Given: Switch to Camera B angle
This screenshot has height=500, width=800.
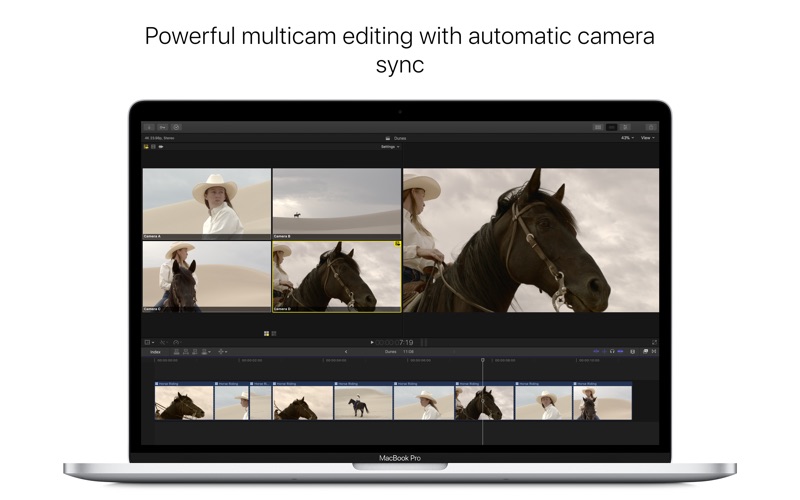Looking at the screenshot, I should 337,204.
